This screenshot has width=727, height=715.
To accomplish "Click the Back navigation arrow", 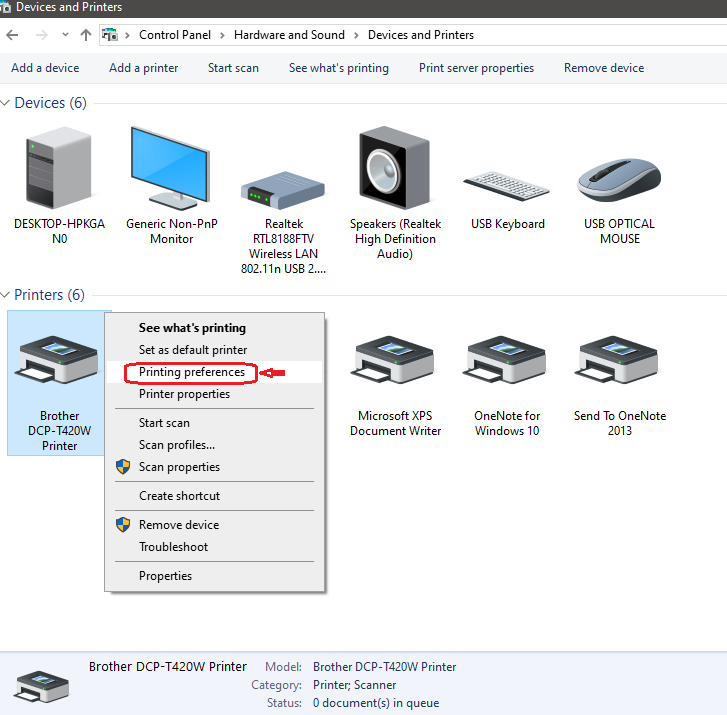I will 13,35.
